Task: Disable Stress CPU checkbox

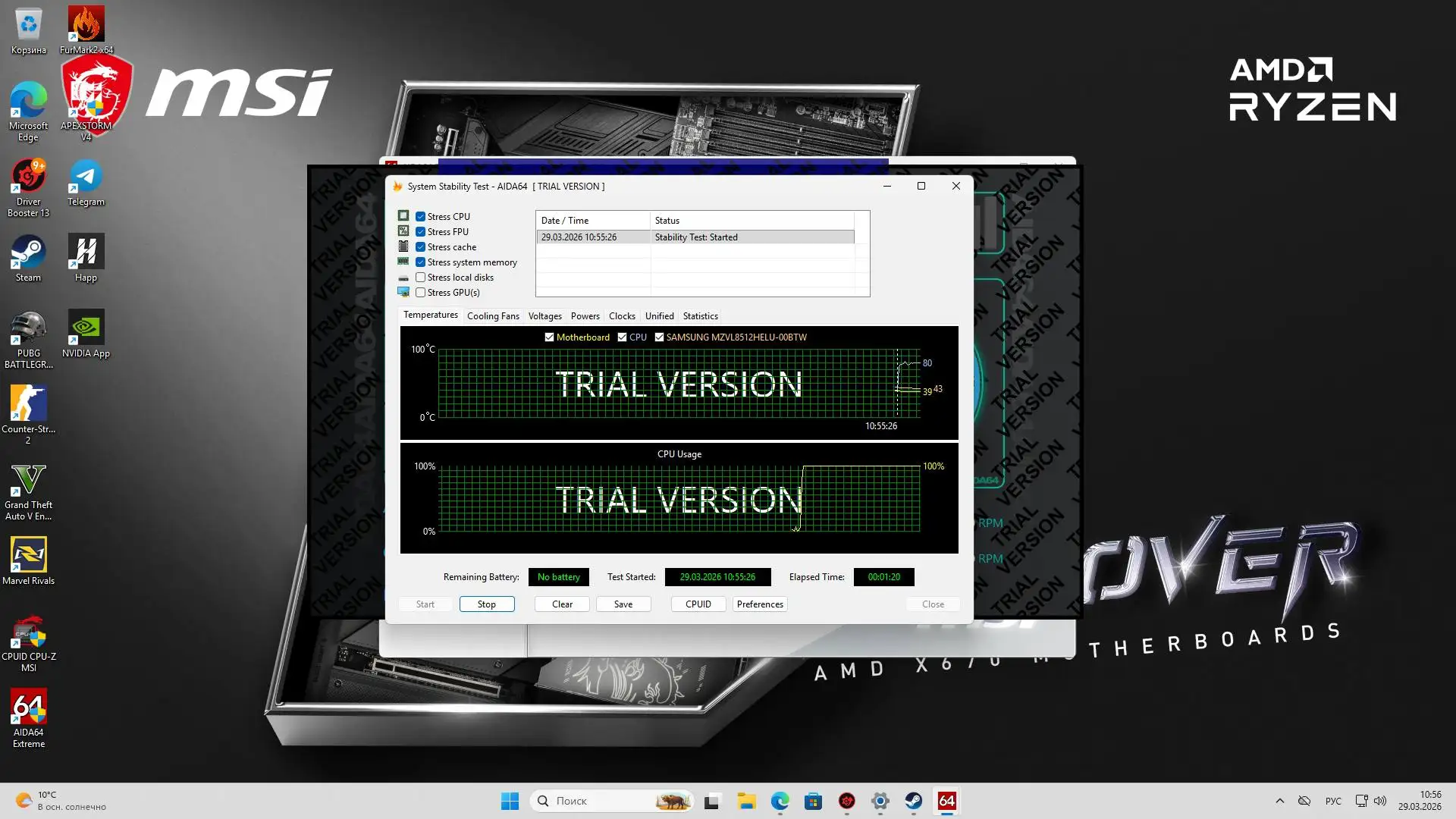Action: [420, 217]
